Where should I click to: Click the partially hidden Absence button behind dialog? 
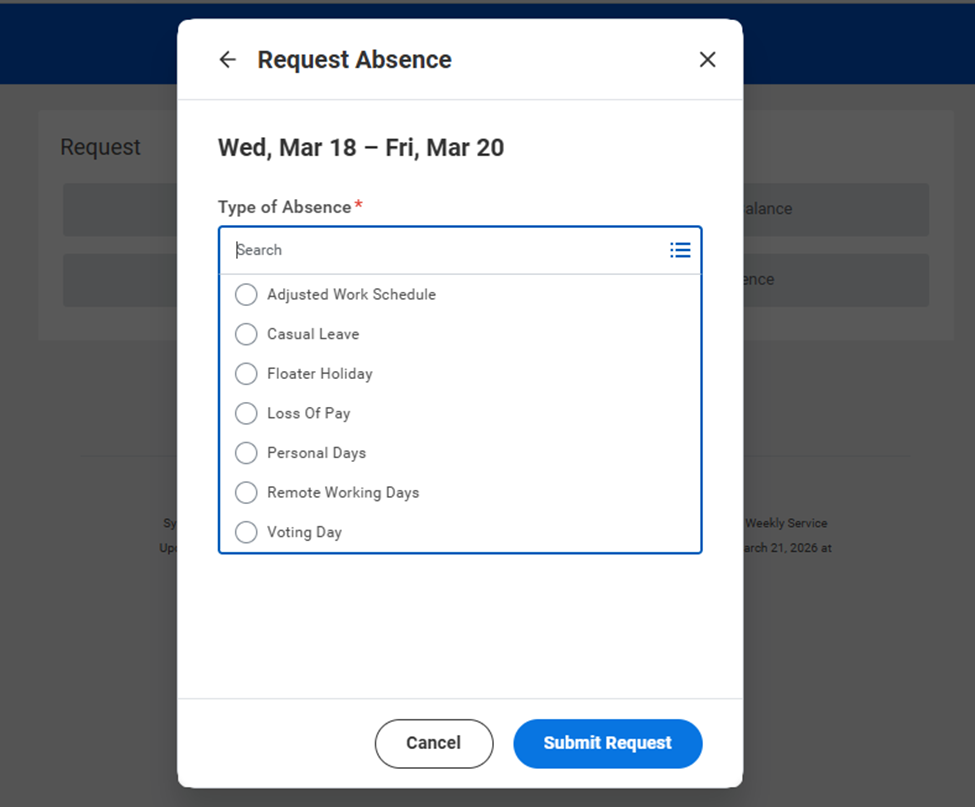pyautogui.click(x=836, y=280)
